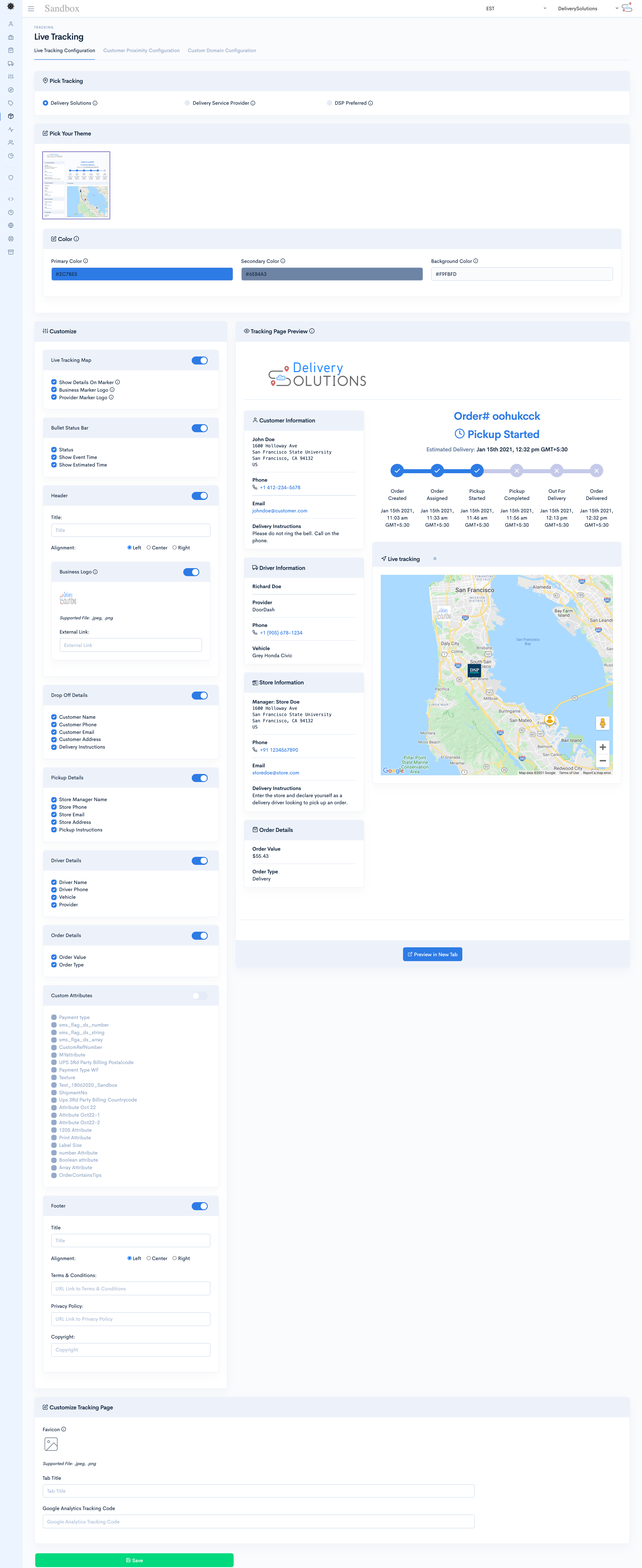This screenshot has width=642, height=1568.
Task: Zoom in the live tracking map
Action: coord(602,747)
